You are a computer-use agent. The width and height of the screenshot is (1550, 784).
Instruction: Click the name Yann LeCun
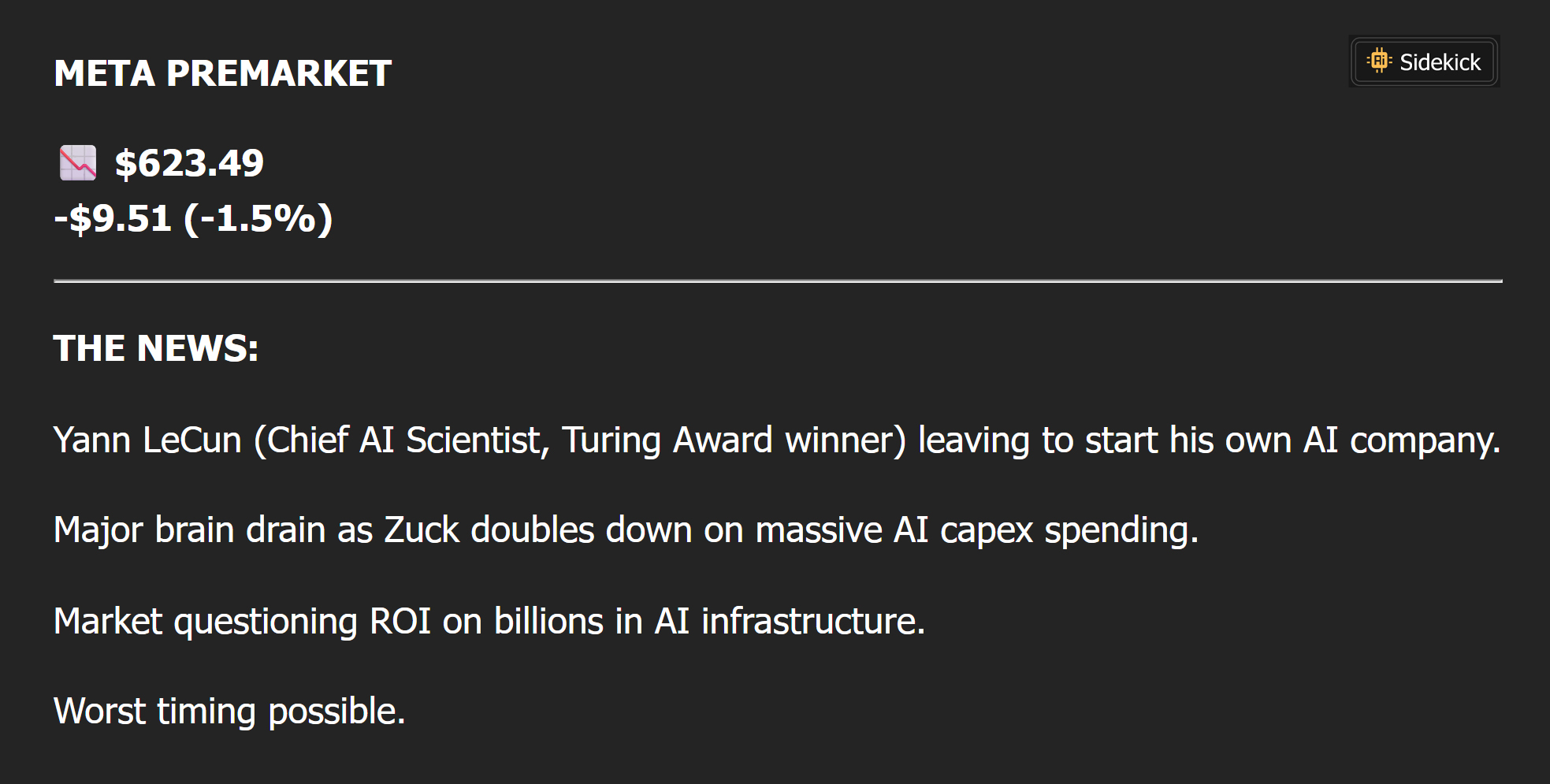point(147,440)
